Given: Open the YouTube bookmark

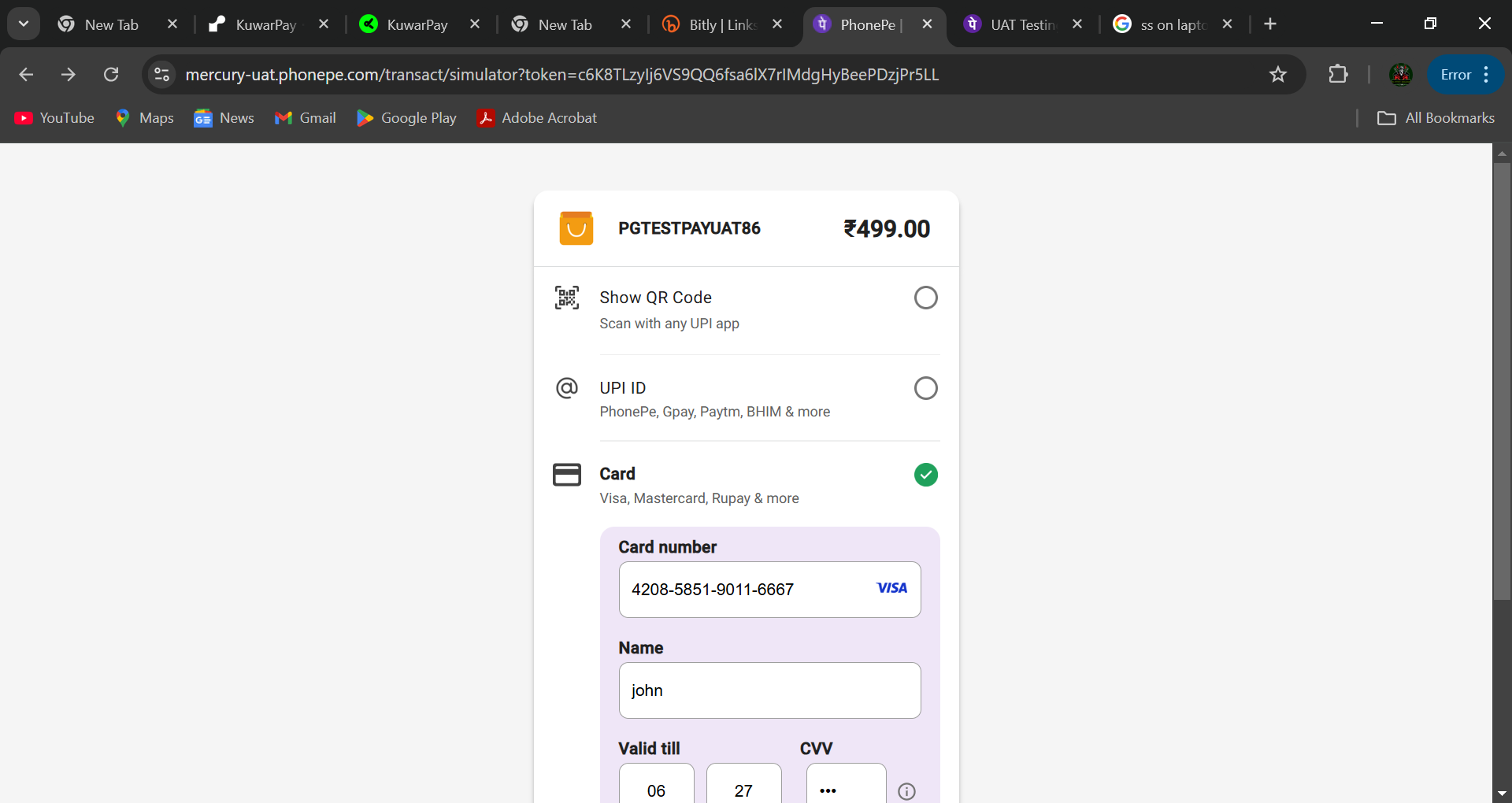Looking at the screenshot, I should [54, 118].
